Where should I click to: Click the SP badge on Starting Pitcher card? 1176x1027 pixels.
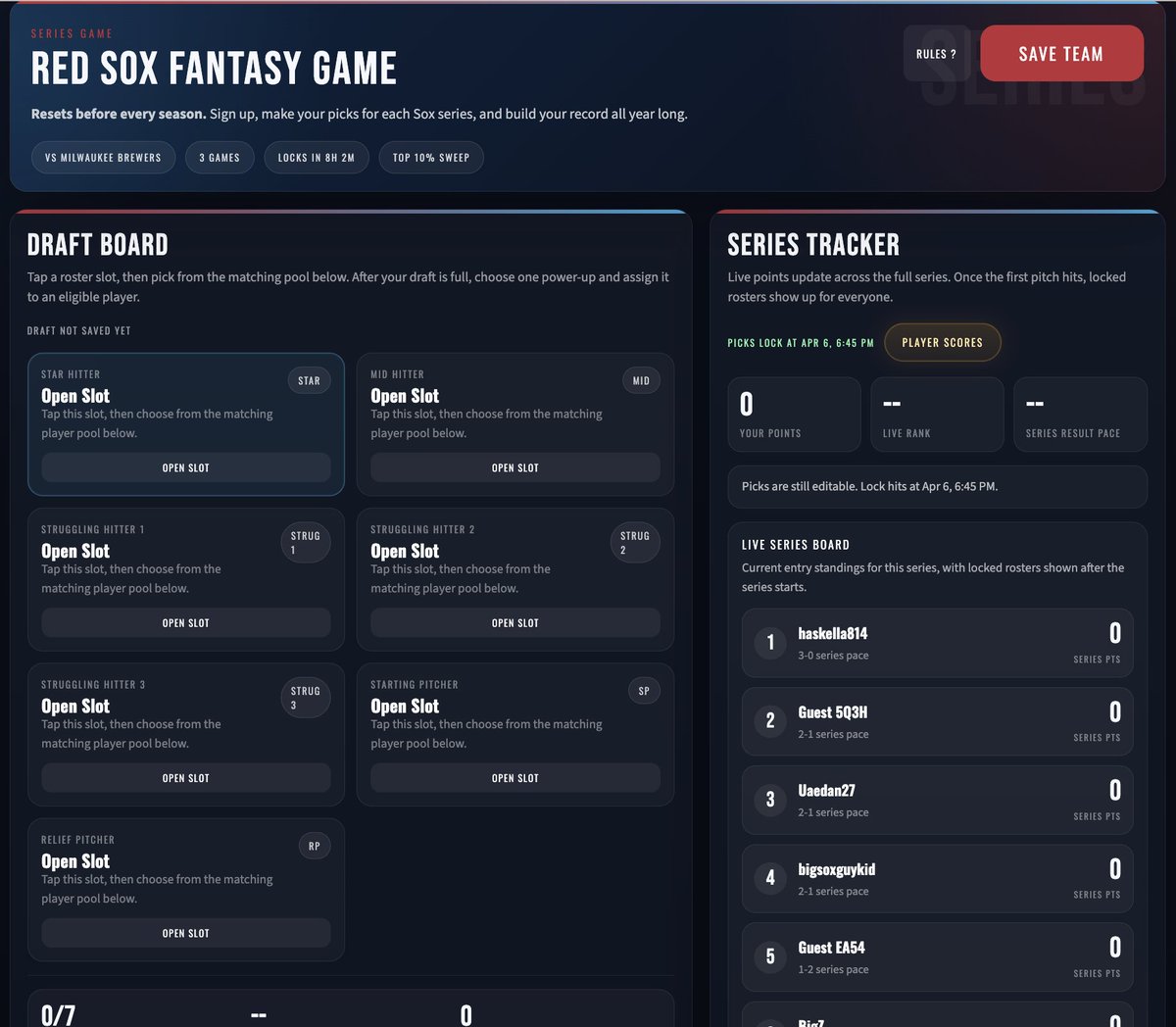click(644, 691)
